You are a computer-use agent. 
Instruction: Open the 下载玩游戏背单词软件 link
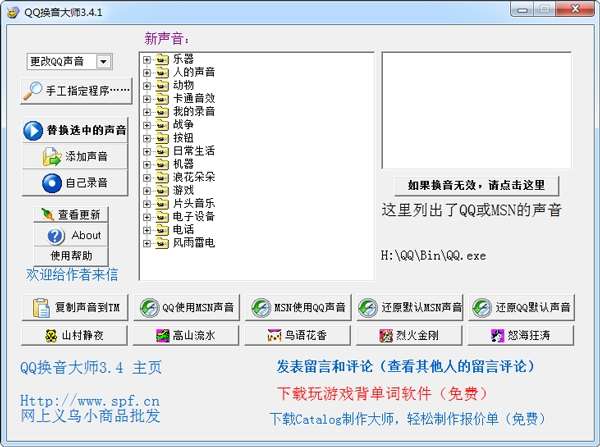(383, 393)
